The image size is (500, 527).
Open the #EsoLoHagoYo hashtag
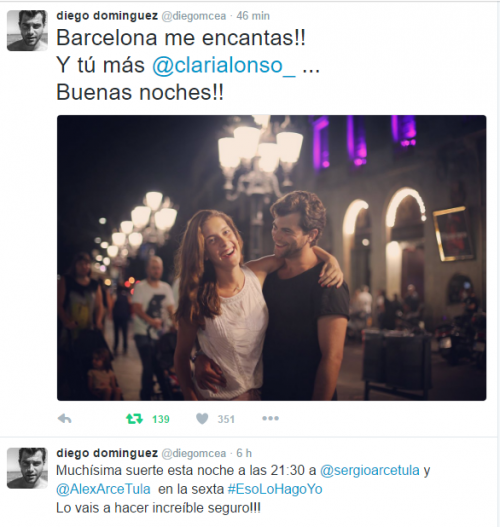point(275,489)
